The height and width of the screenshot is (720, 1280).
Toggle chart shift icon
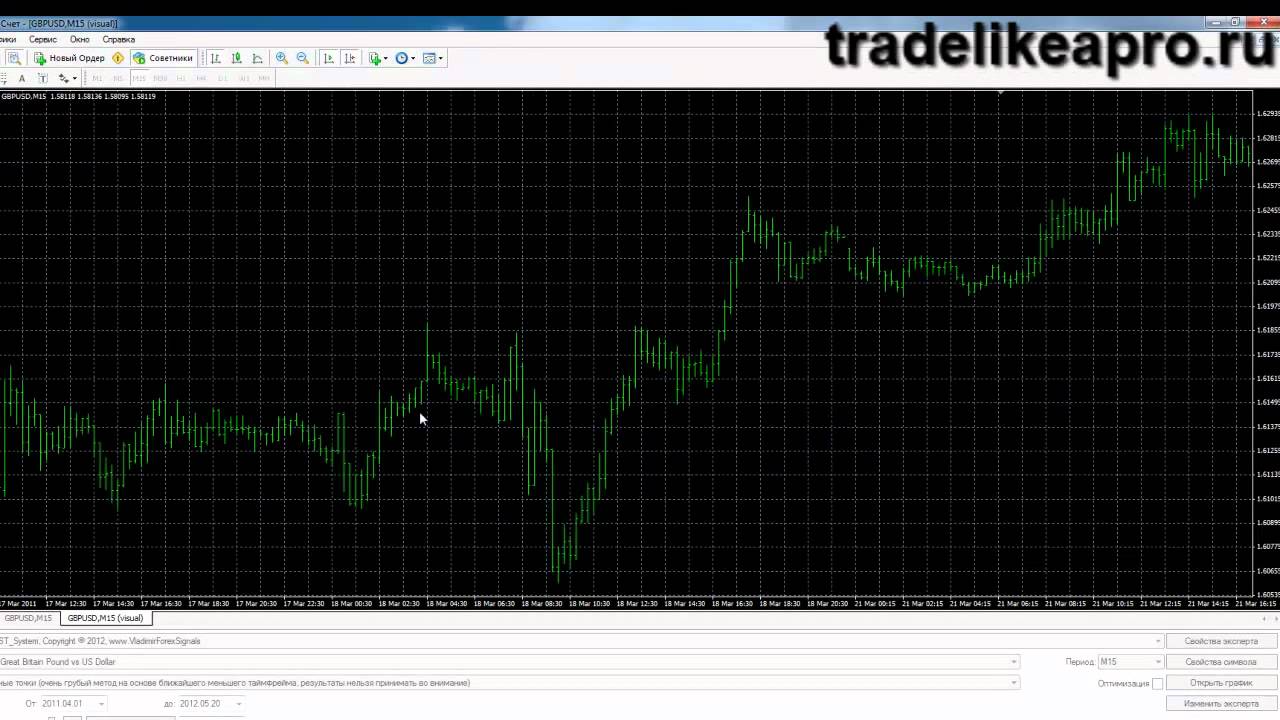(x=349, y=58)
